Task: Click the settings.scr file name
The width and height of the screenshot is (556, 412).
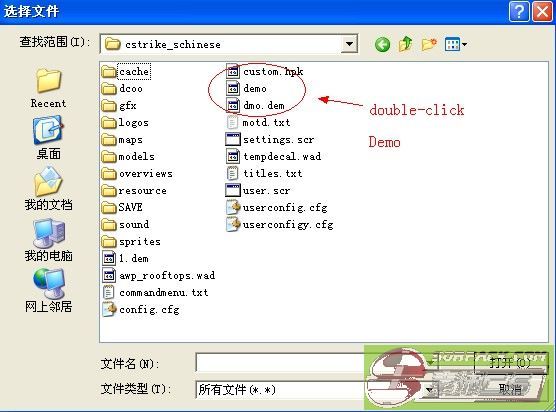Action: pos(278,140)
